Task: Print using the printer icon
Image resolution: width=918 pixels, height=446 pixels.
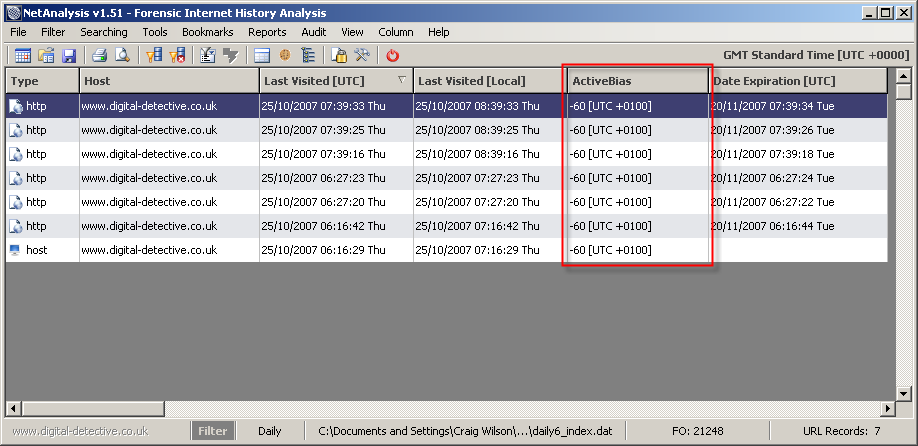Action: click(100, 56)
